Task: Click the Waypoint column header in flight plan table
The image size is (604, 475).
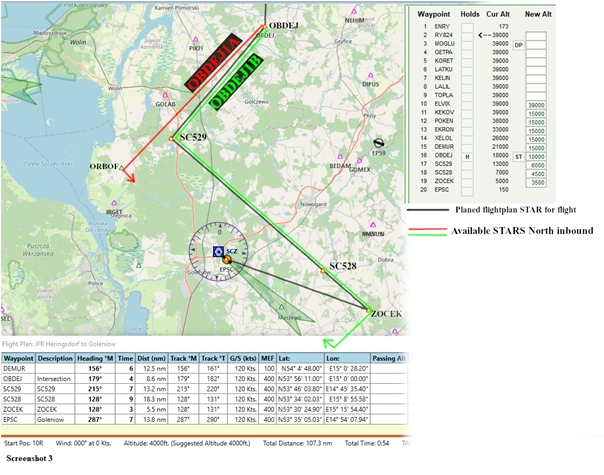Action: click(x=18, y=358)
